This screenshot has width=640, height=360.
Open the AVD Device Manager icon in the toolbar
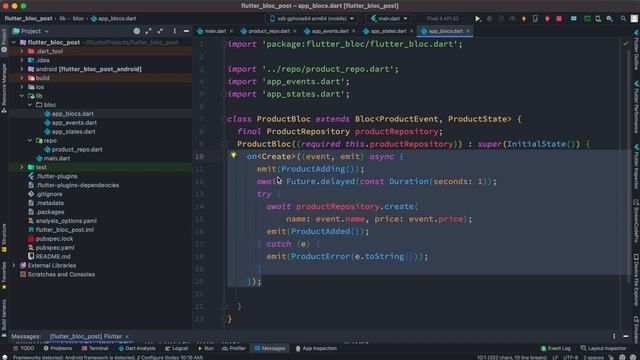click(598, 19)
